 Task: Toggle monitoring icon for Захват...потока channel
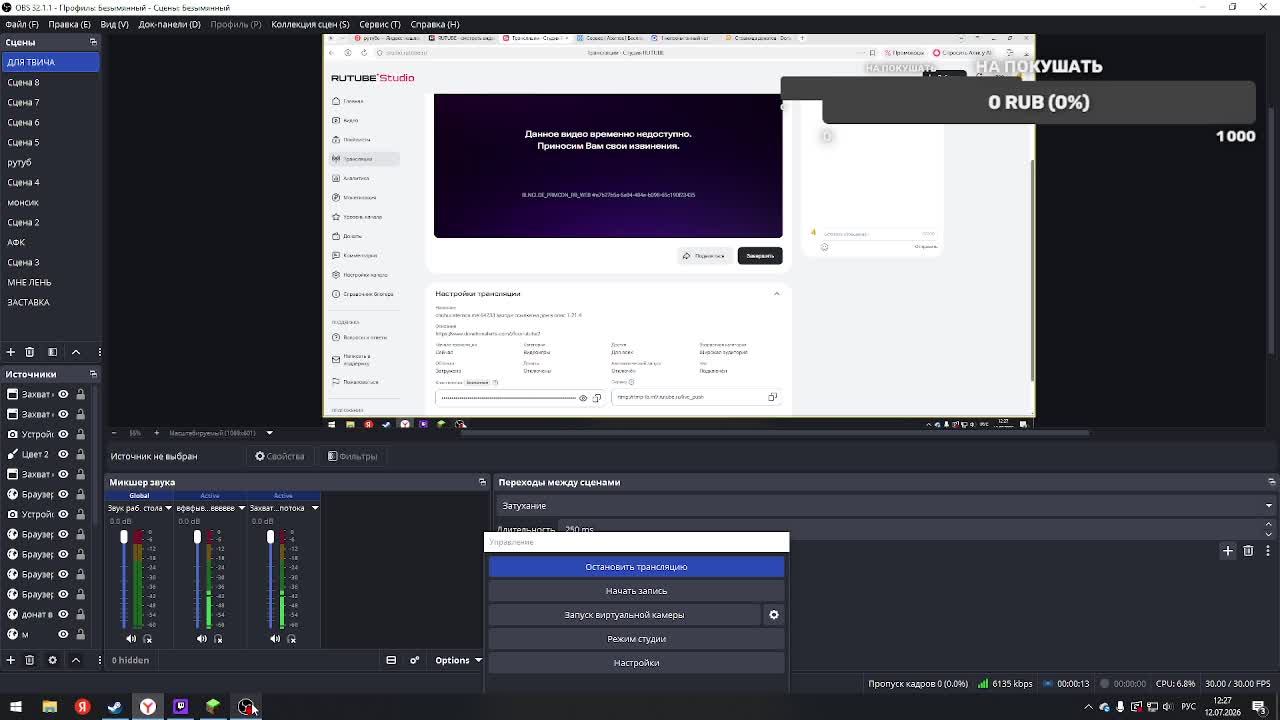click(x=291, y=639)
